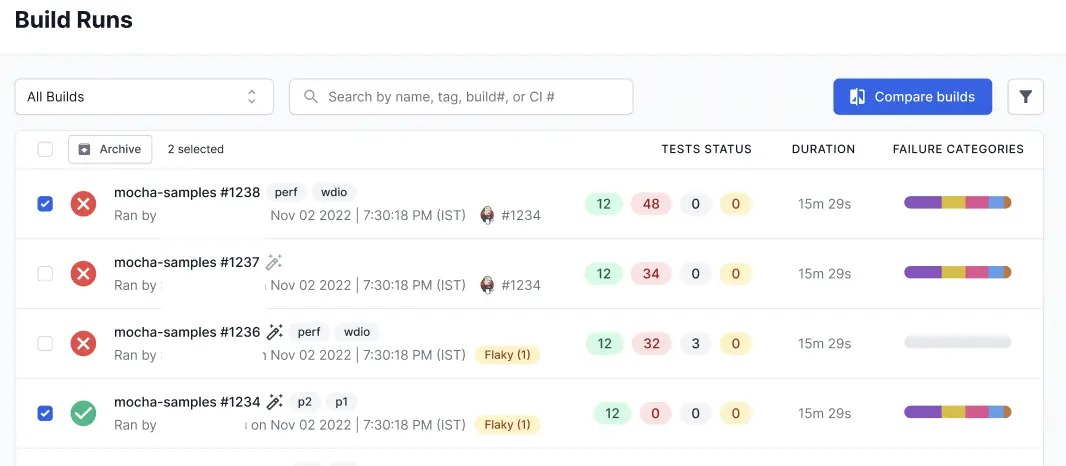Click the Flaky (1) tag on #1236
The image size is (1066, 466).
pos(507,355)
